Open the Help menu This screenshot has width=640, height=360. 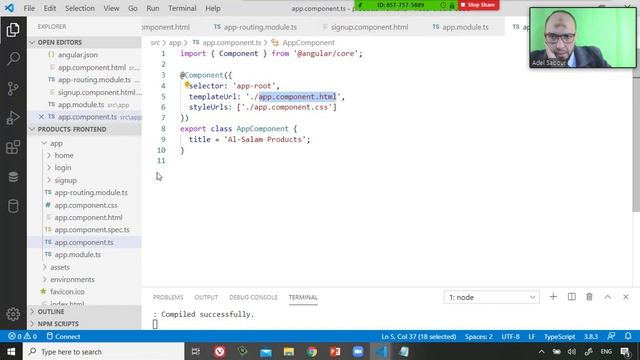[x=213, y=8]
